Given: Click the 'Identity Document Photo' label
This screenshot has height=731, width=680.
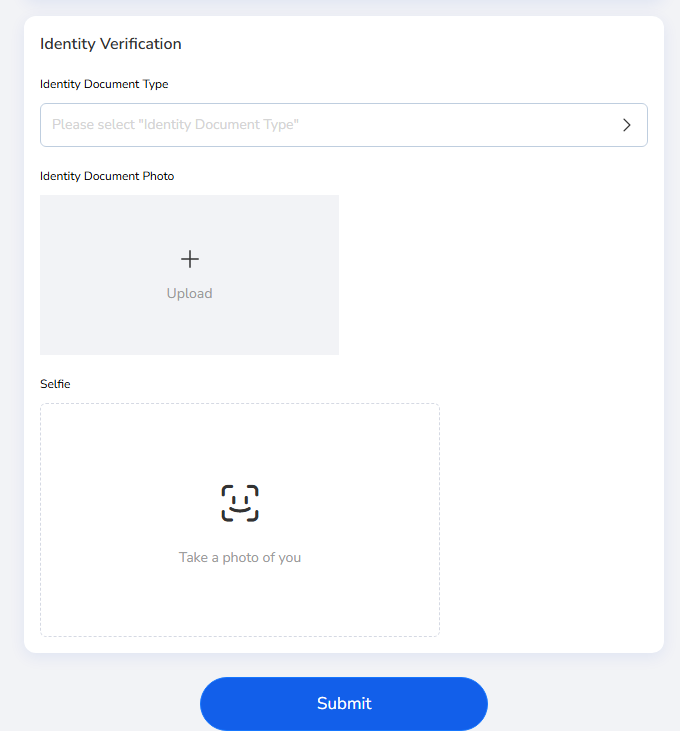Looking at the screenshot, I should tap(107, 176).
